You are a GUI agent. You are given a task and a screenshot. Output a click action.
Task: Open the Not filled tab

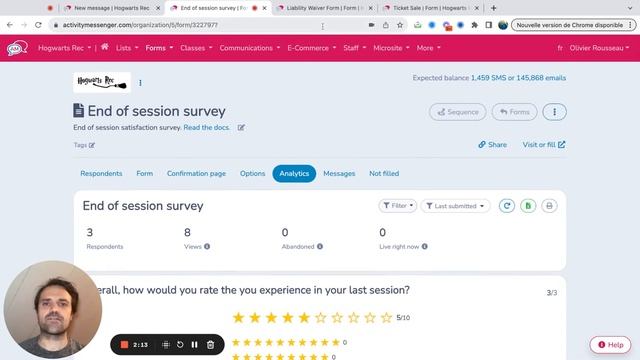(x=384, y=173)
